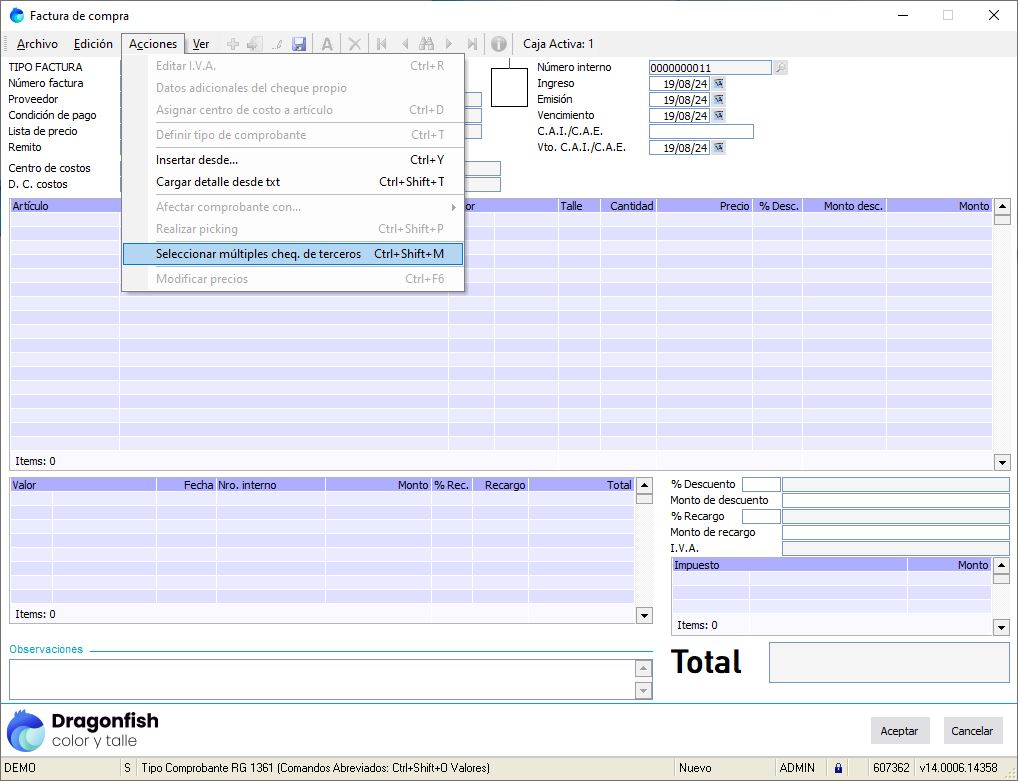Open calendar picker for Ingreso date

click(x=719, y=84)
